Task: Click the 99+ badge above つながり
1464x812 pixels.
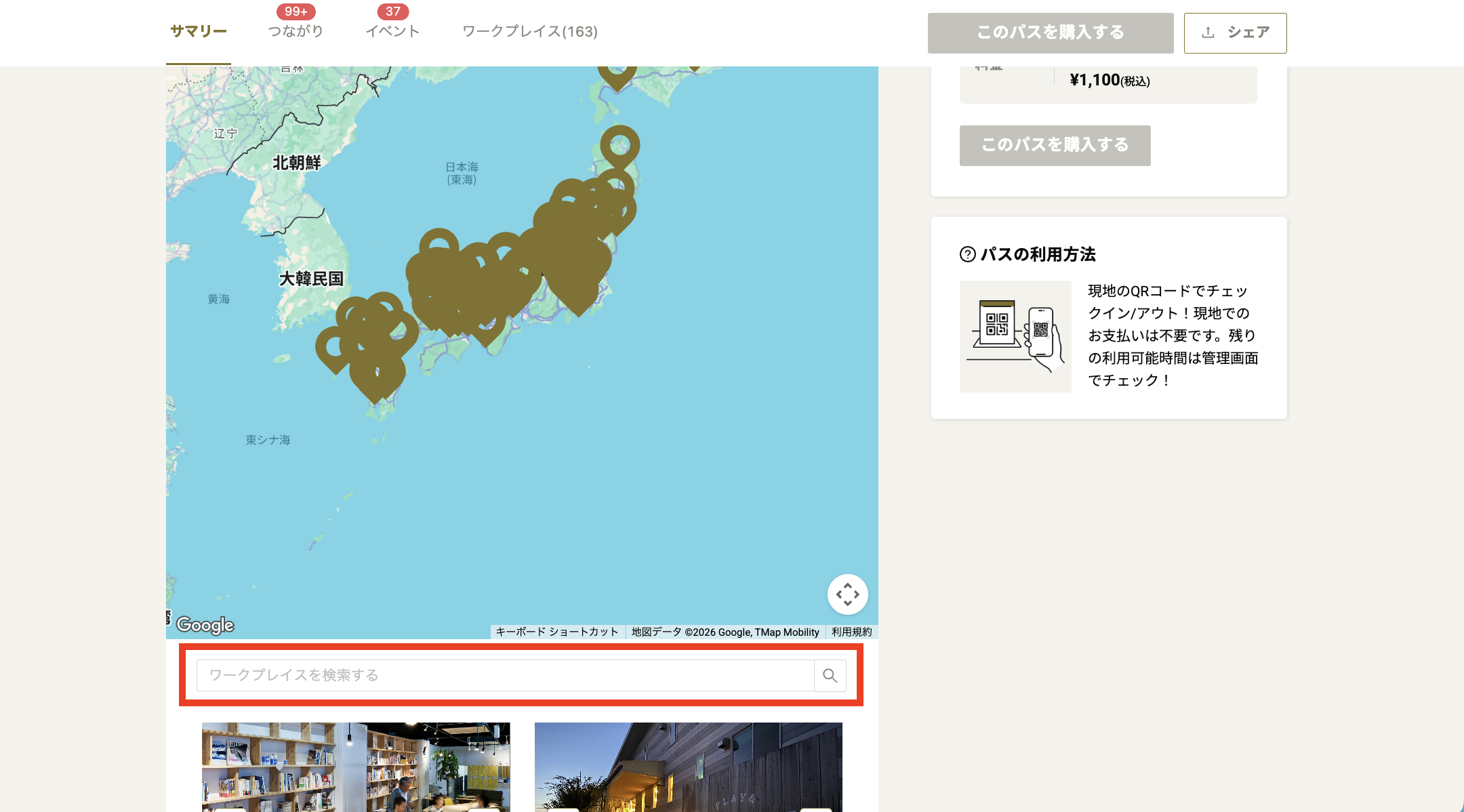Action: pyautogui.click(x=296, y=11)
